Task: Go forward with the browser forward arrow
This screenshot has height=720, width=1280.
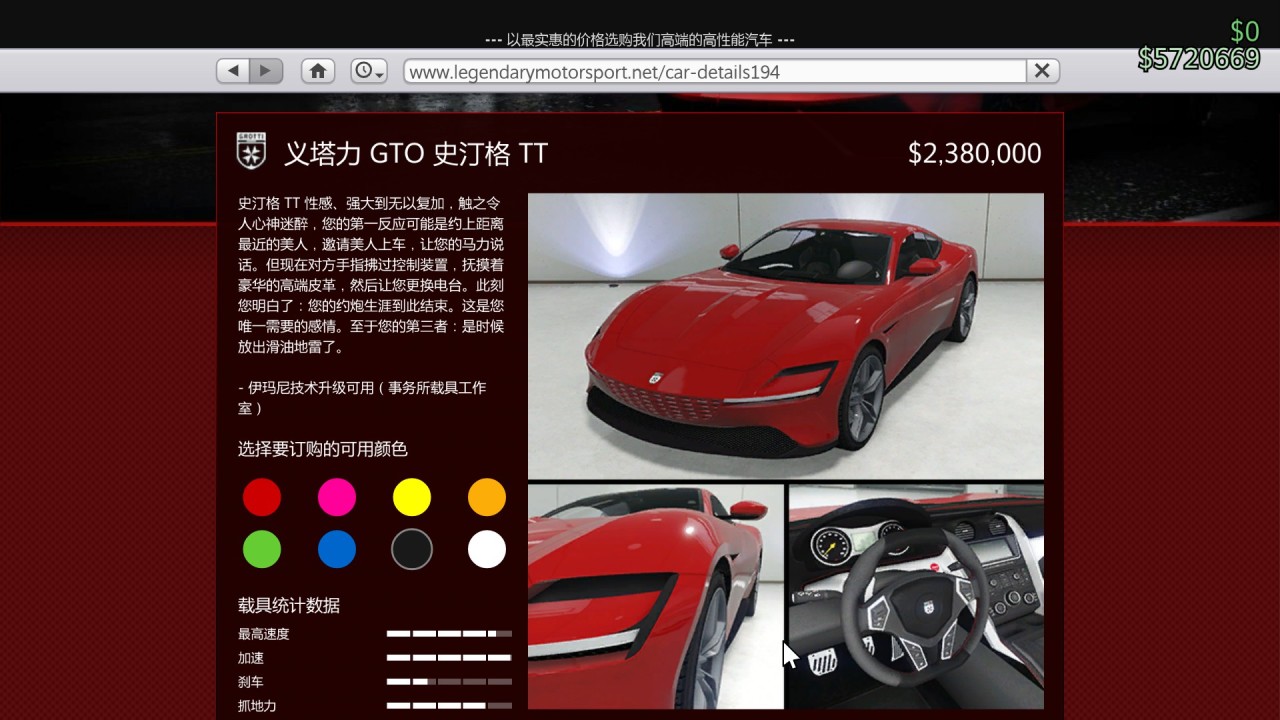Action: click(266, 71)
